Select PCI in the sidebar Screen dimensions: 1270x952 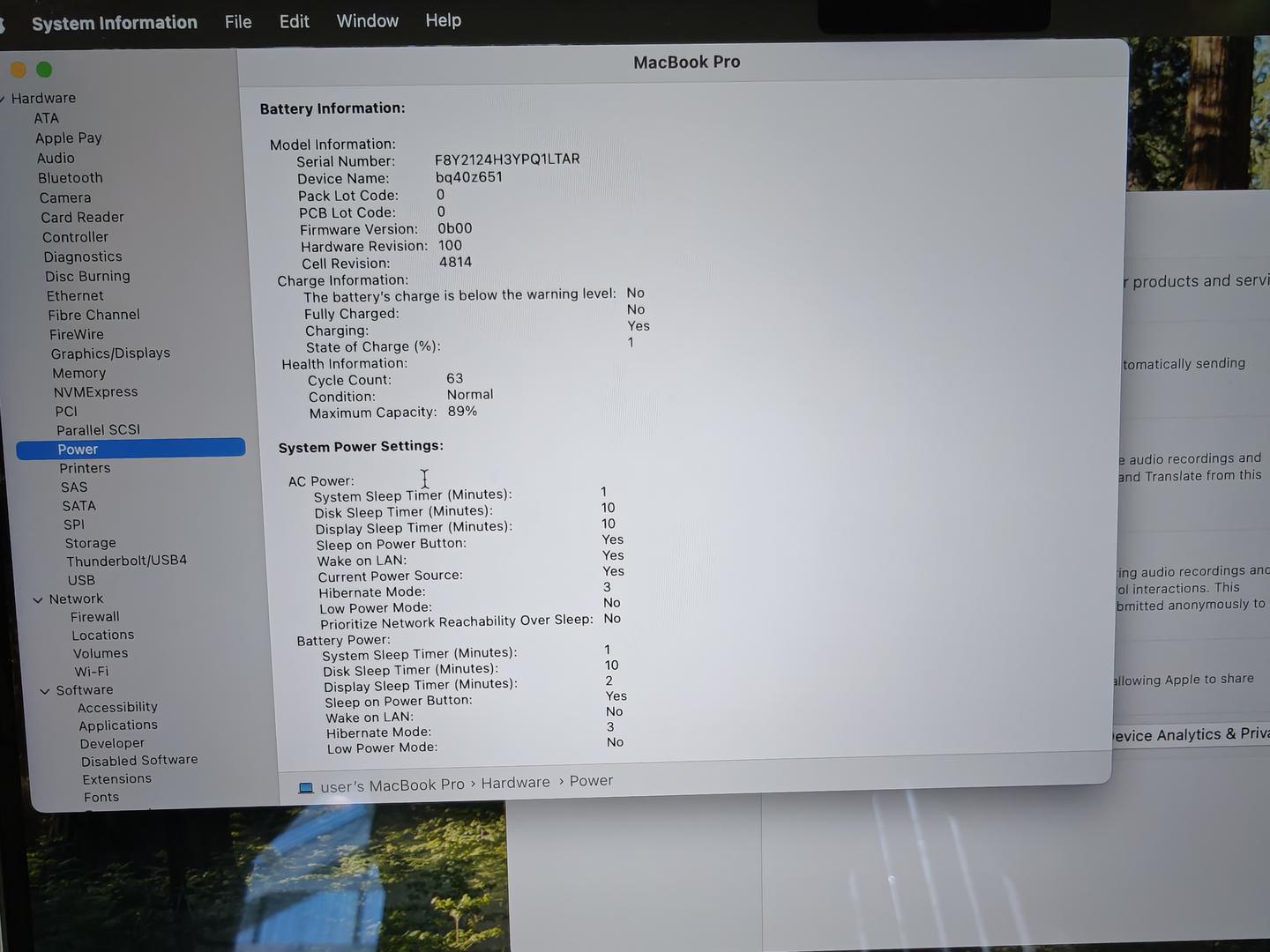(x=66, y=412)
